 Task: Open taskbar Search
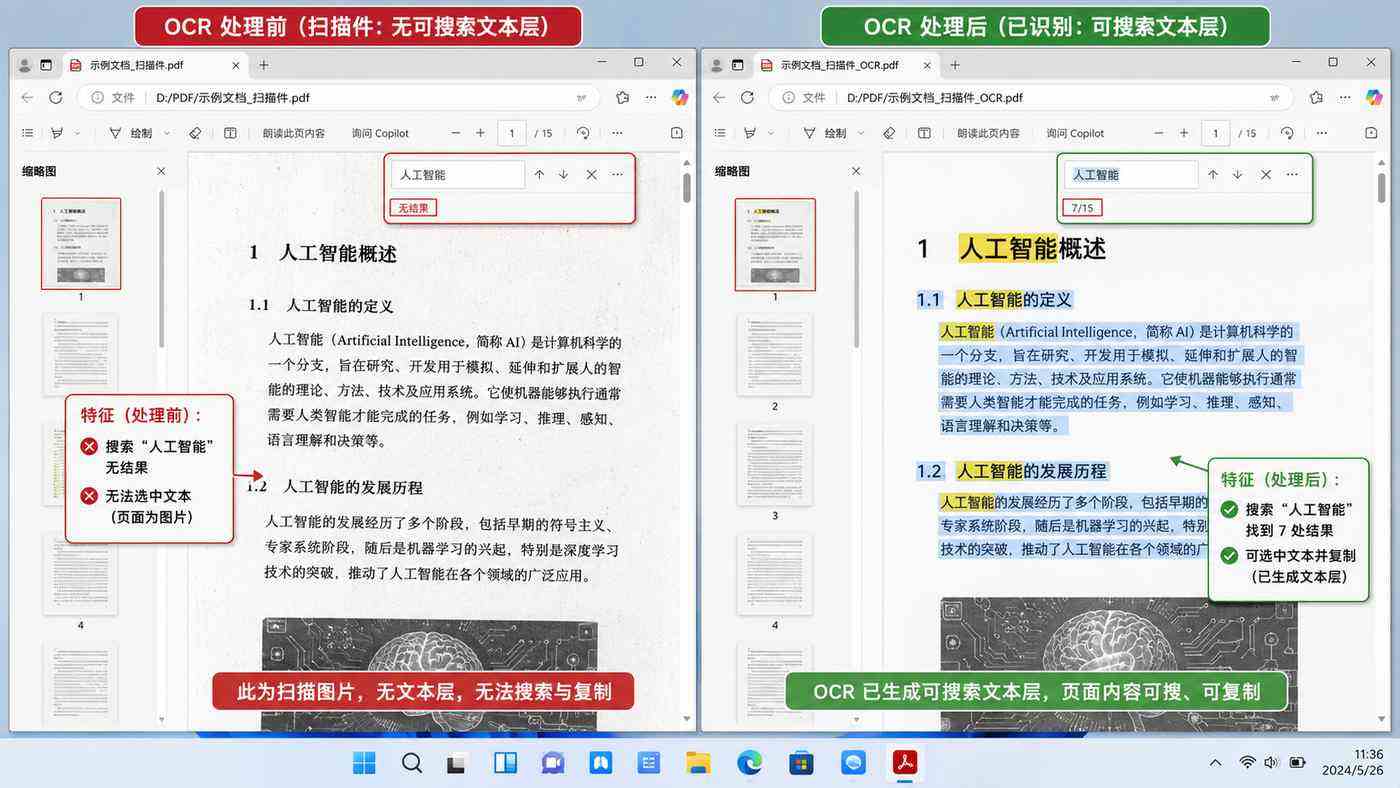click(x=411, y=763)
